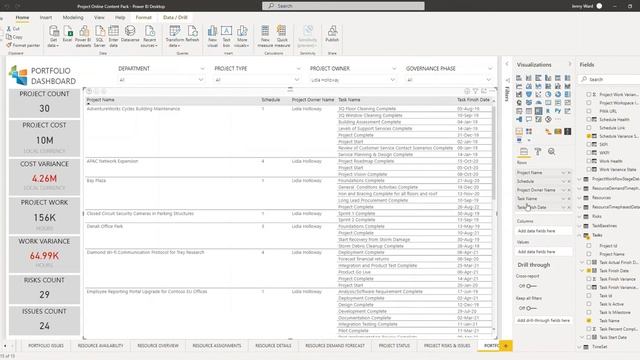
Task: Uncheck the Task Name field
Action: point(589,320)
